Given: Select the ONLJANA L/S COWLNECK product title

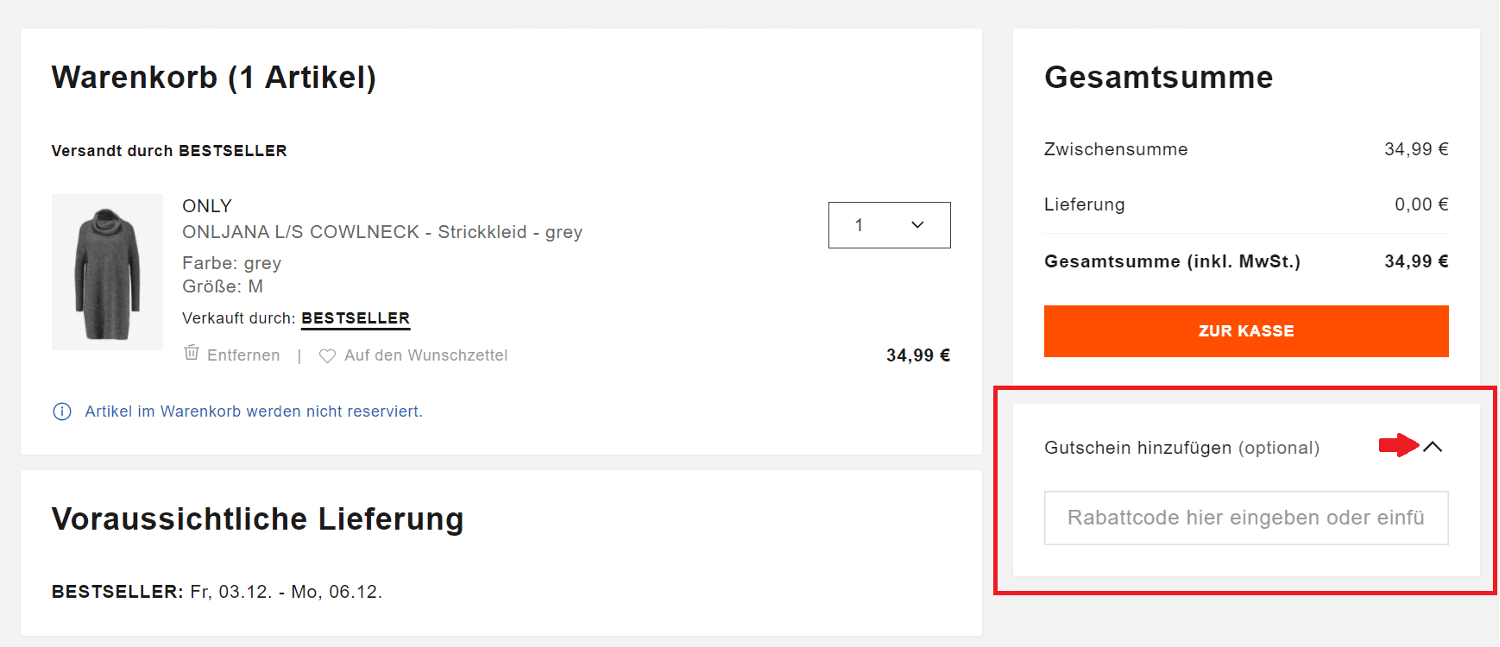Looking at the screenshot, I should pyautogui.click(x=381, y=231).
